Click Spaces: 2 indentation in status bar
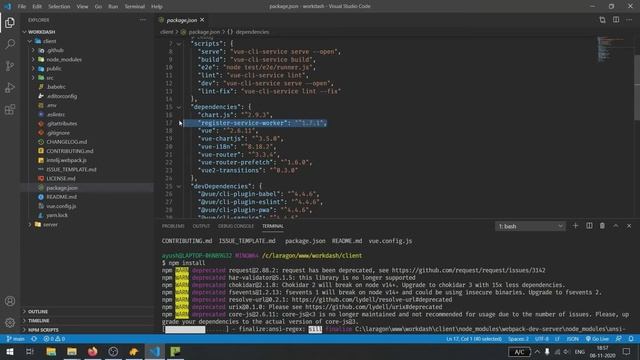This screenshot has width=640, height=360. 518,339
